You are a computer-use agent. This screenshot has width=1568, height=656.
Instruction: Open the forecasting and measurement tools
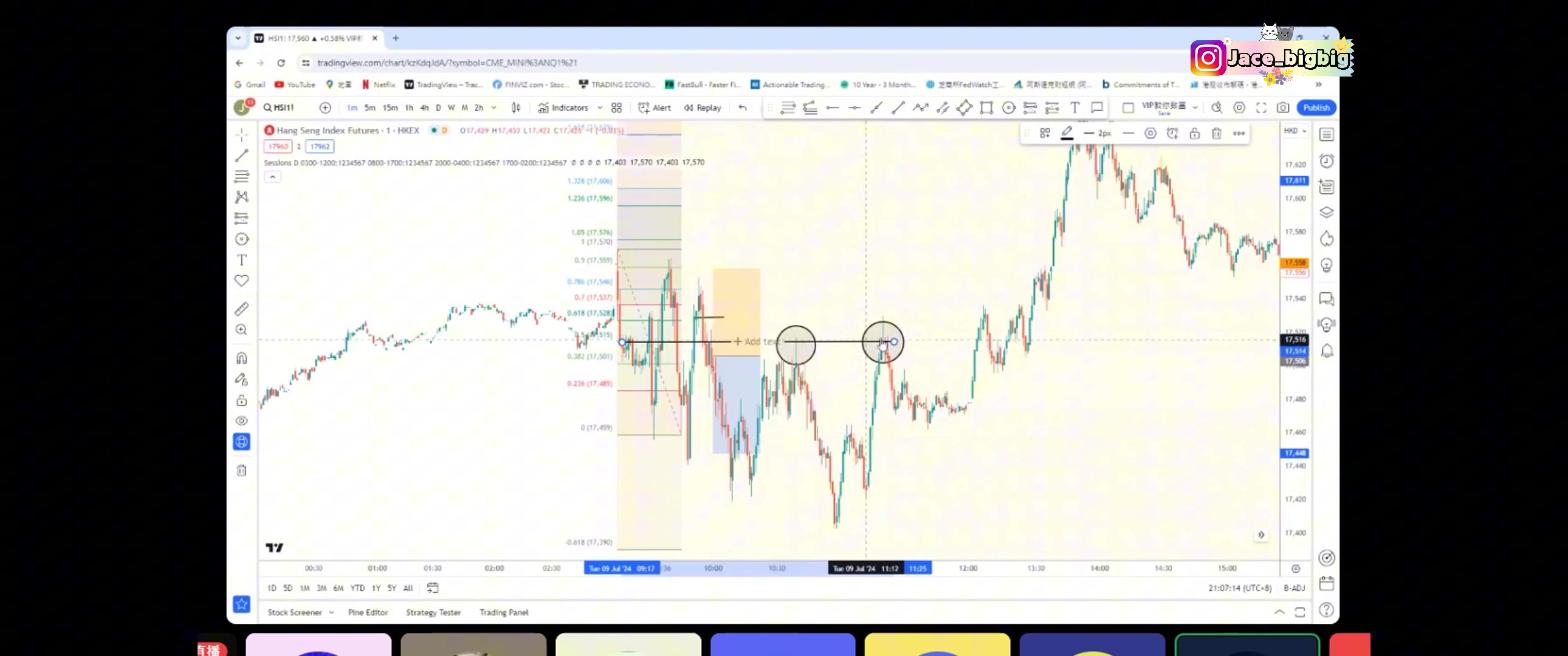[242, 218]
